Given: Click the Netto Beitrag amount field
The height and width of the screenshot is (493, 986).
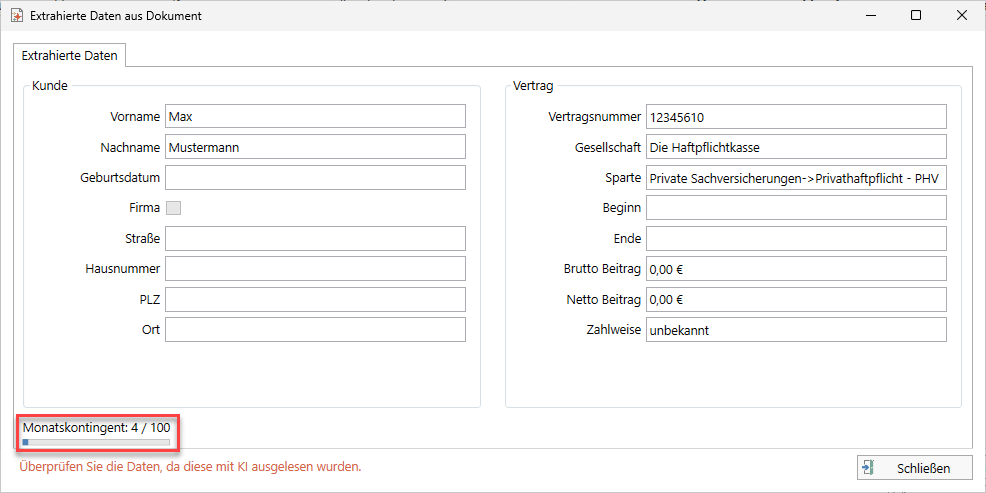Looking at the screenshot, I should pos(795,300).
